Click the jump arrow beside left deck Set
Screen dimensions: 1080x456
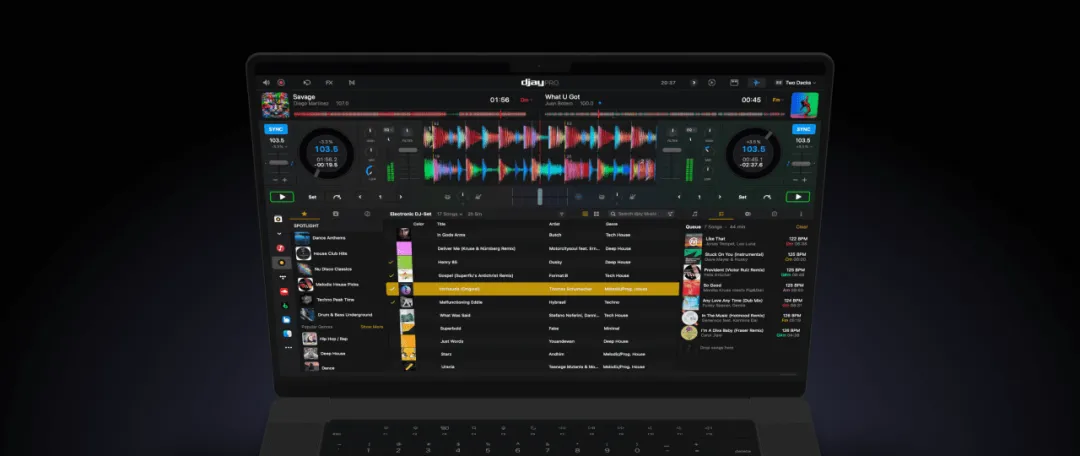[x=337, y=197]
